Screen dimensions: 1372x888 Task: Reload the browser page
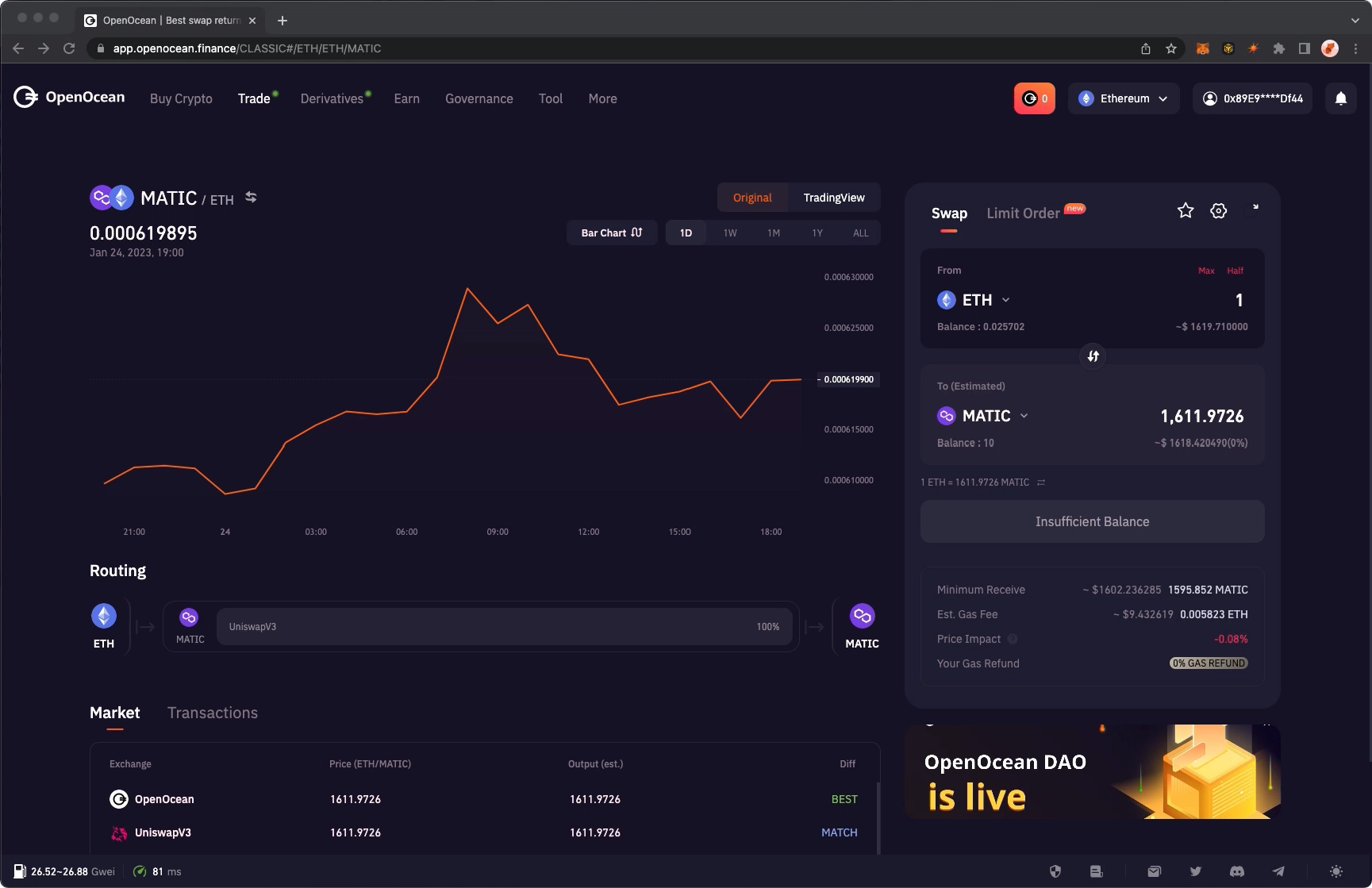coord(69,48)
